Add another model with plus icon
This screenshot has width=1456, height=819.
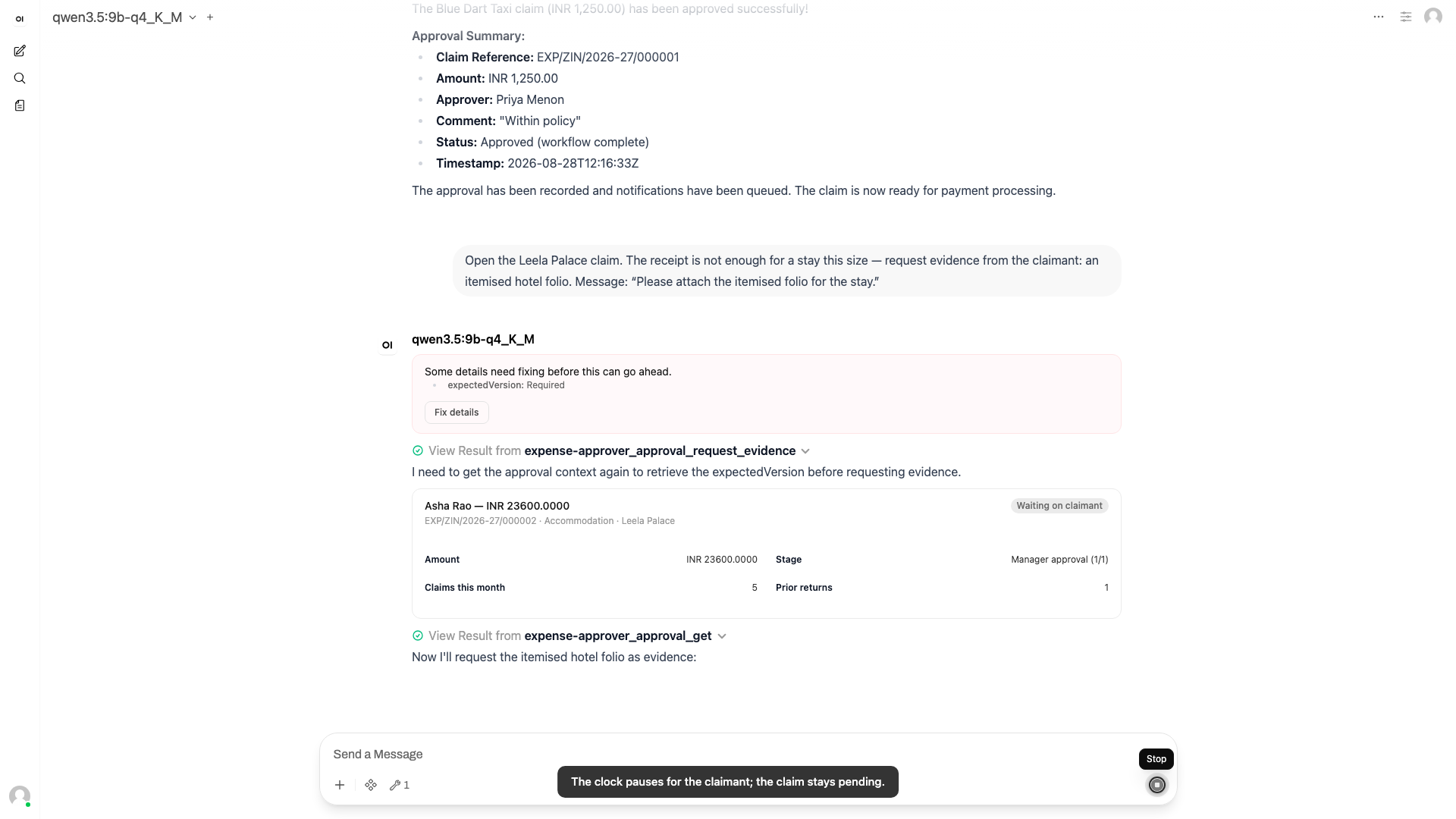[x=210, y=17]
